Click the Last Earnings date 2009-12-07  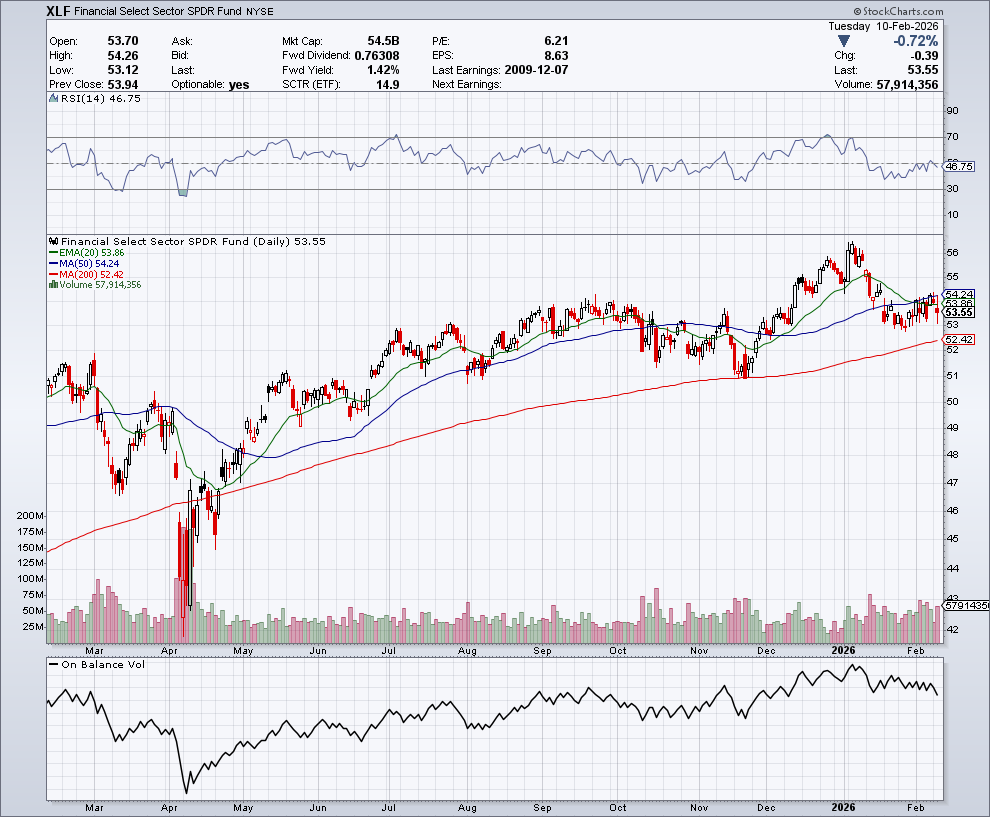(536, 70)
